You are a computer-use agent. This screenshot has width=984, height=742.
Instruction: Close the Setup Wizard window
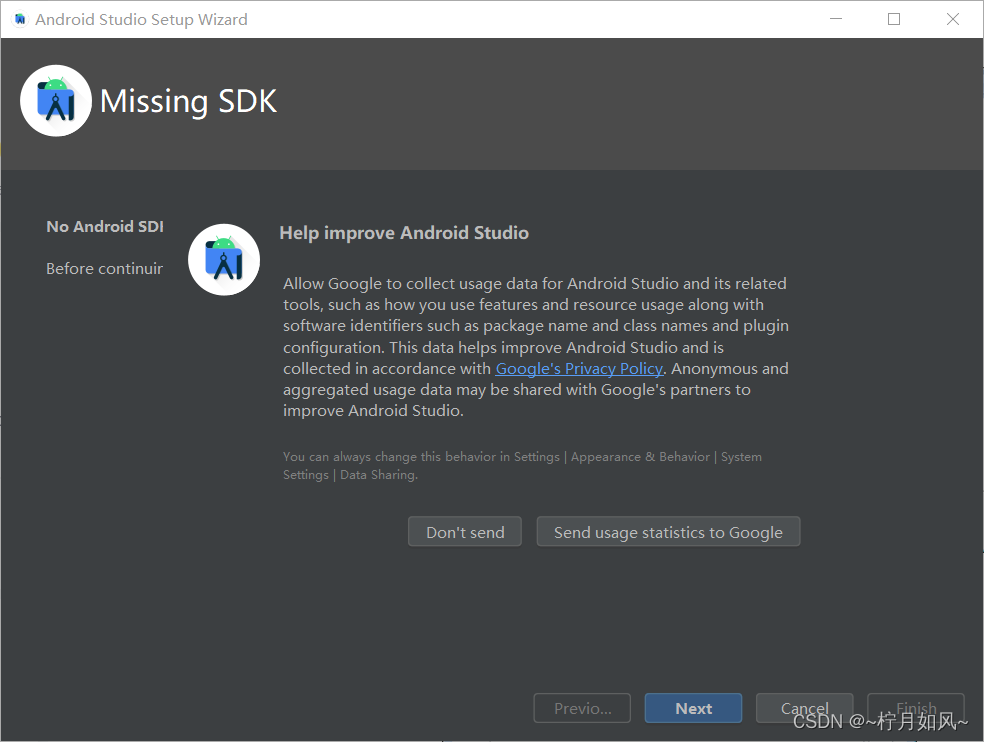click(953, 19)
